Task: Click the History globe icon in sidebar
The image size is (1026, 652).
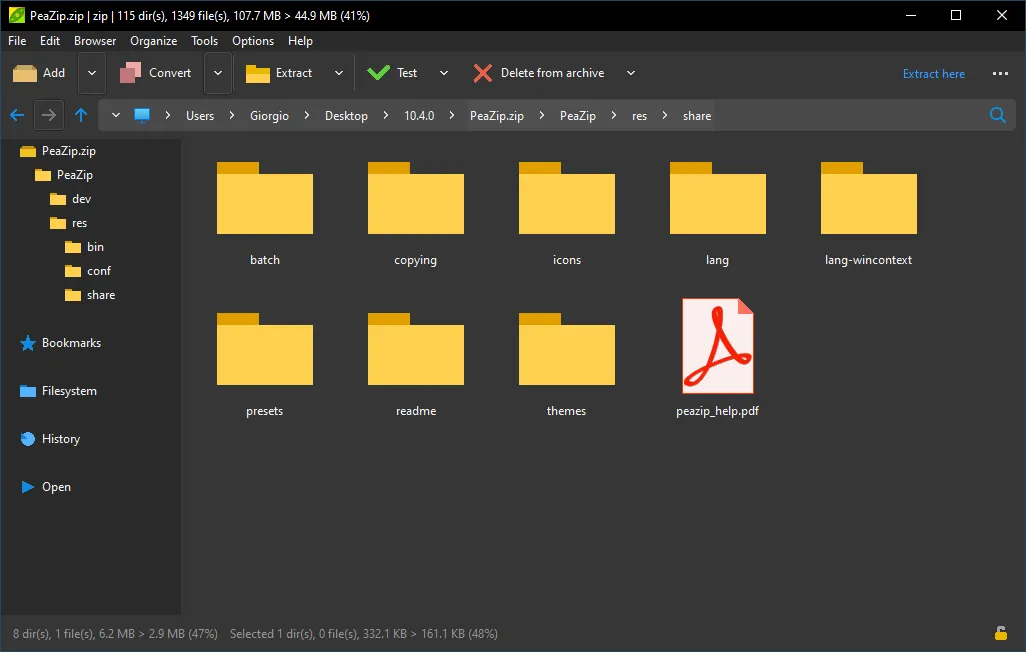Action: pyautogui.click(x=28, y=439)
